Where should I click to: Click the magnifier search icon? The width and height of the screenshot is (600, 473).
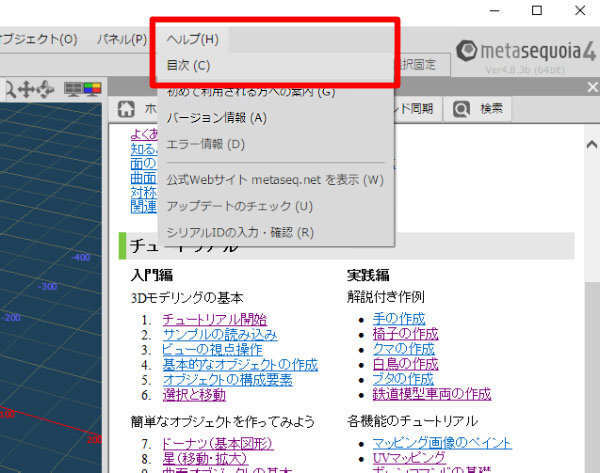461,108
